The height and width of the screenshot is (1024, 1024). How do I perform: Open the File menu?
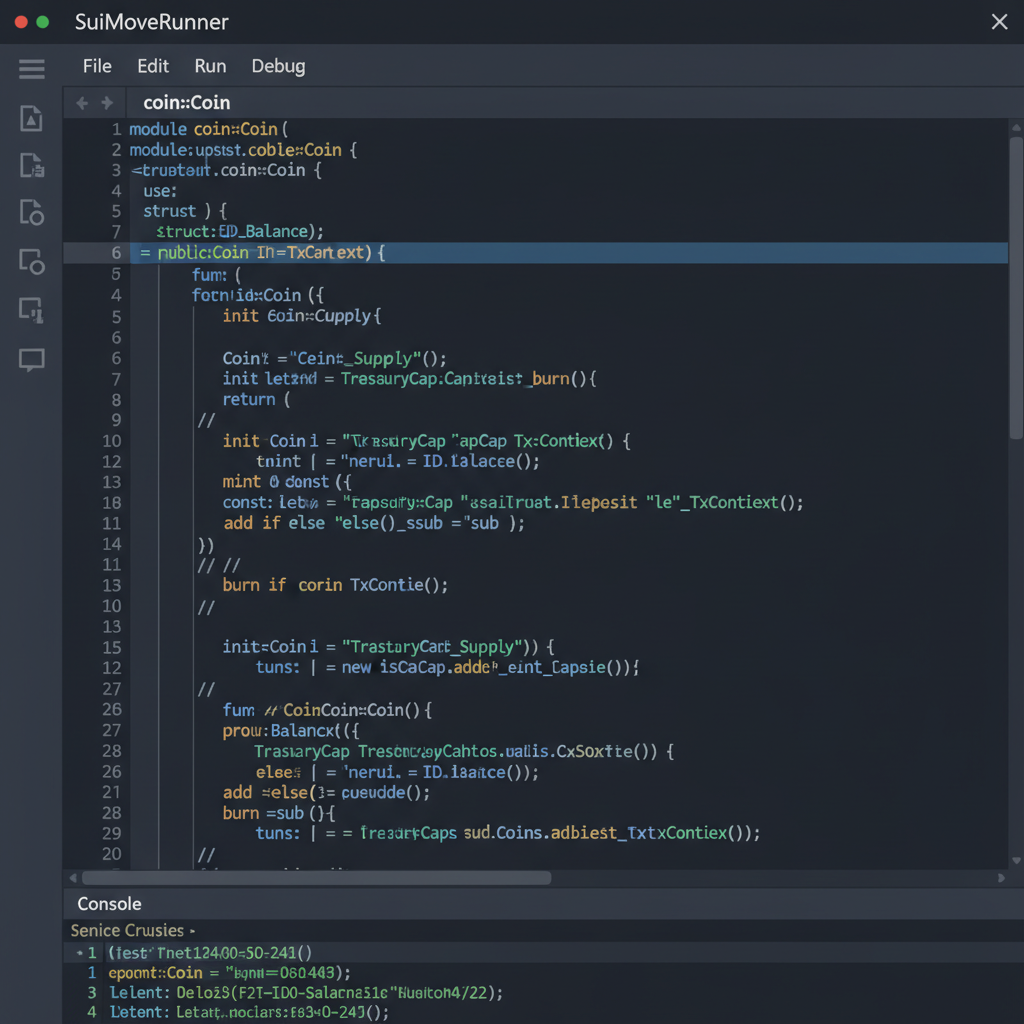pyautogui.click(x=96, y=66)
